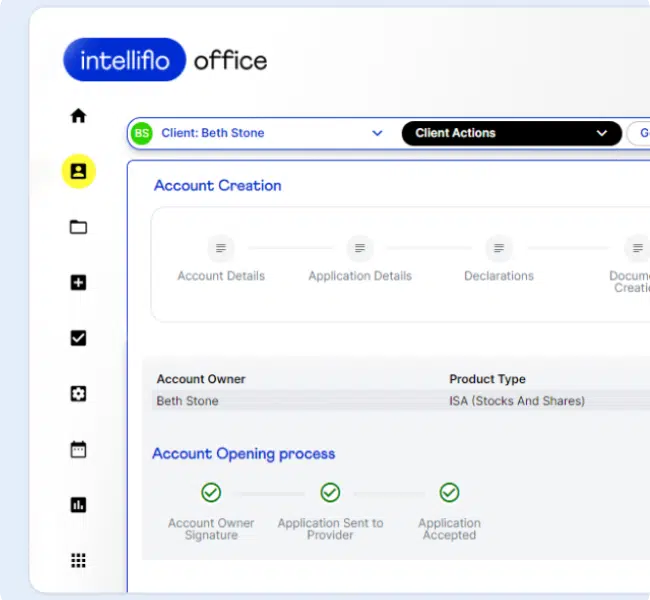Click the Application Sent to Provider checkmark
Viewport: 650px width, 600px height.
[x=330, y=493]
